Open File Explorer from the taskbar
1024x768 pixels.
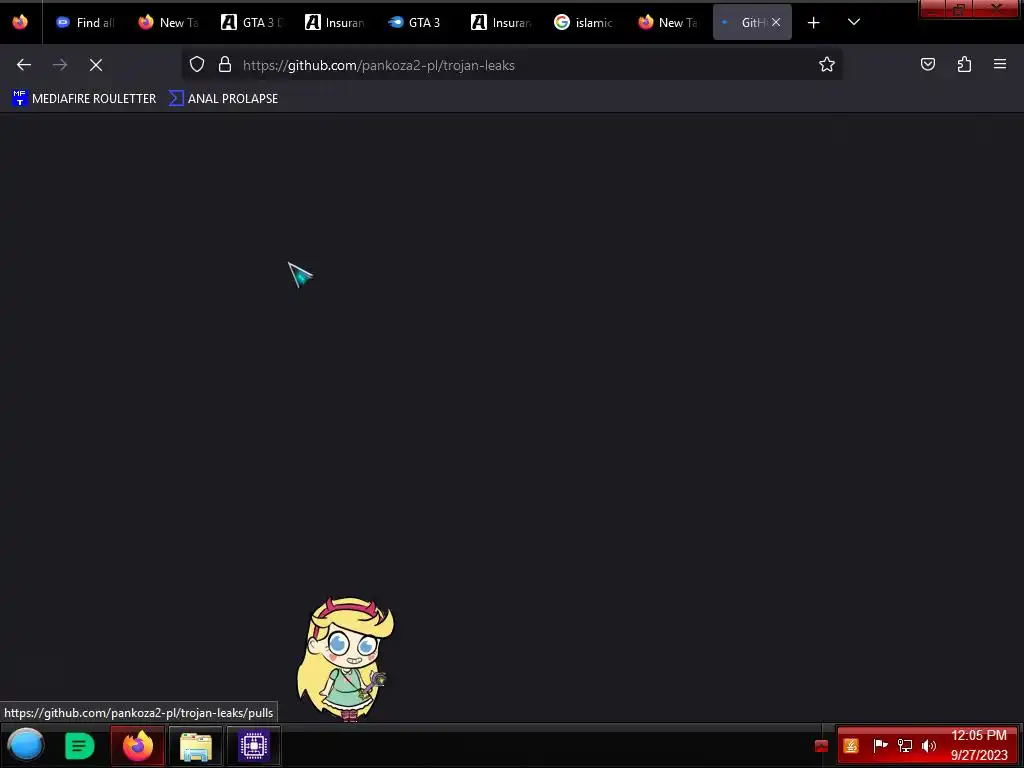(x=195, y=746)
